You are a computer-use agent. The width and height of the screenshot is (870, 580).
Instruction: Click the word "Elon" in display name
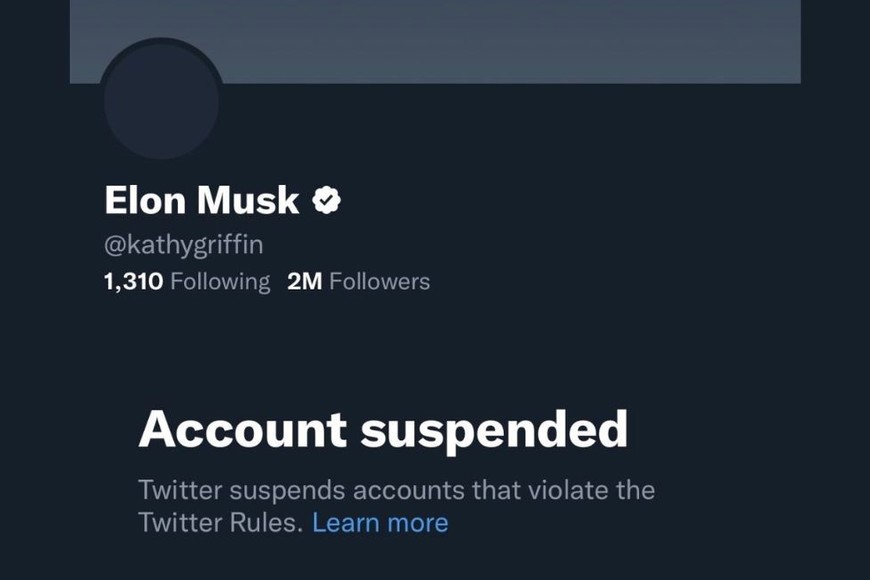(x=145, y=200)
